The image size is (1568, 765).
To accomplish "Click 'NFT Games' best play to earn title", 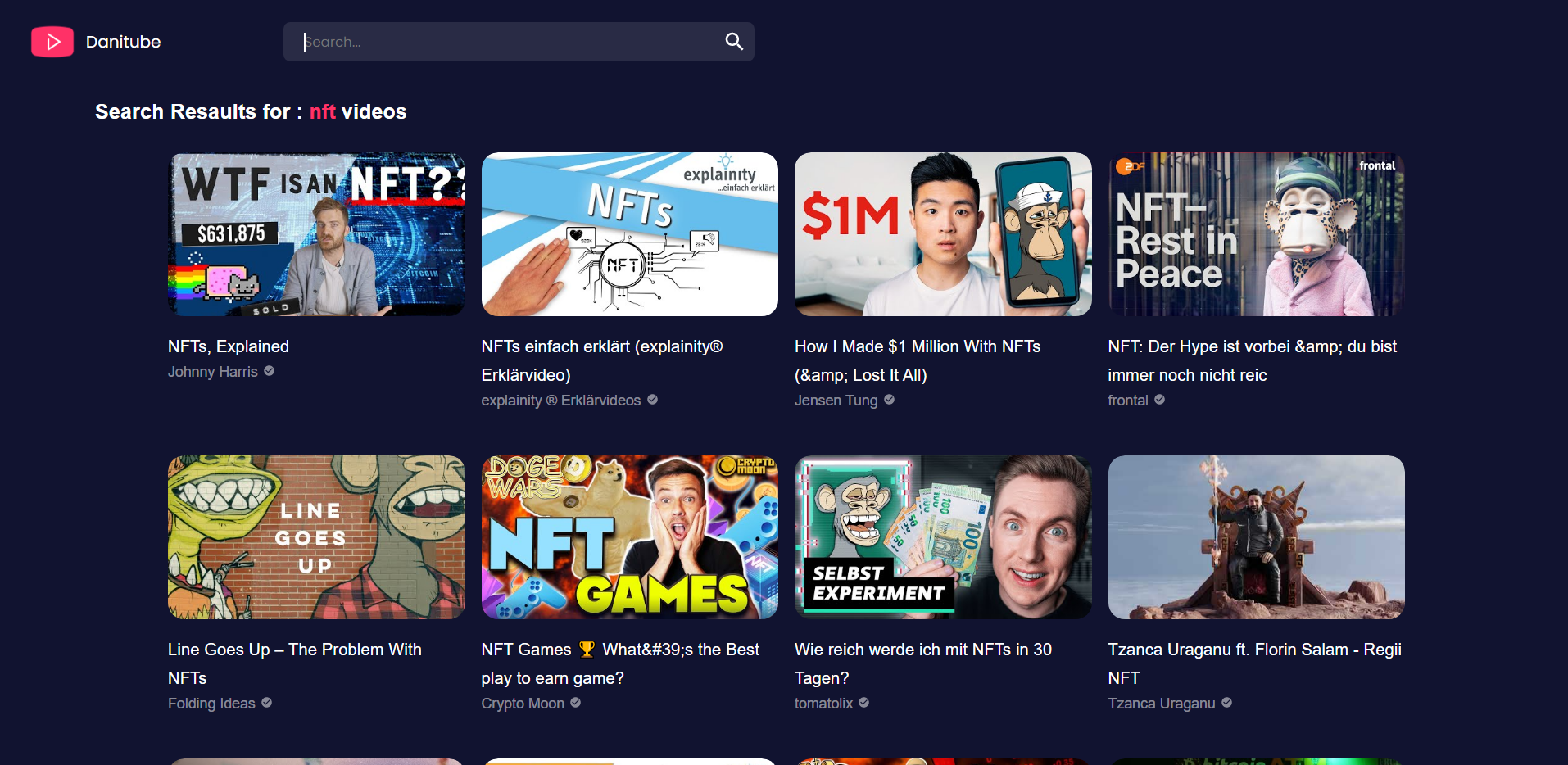I will pyautogui.click(x=620, y=663).
